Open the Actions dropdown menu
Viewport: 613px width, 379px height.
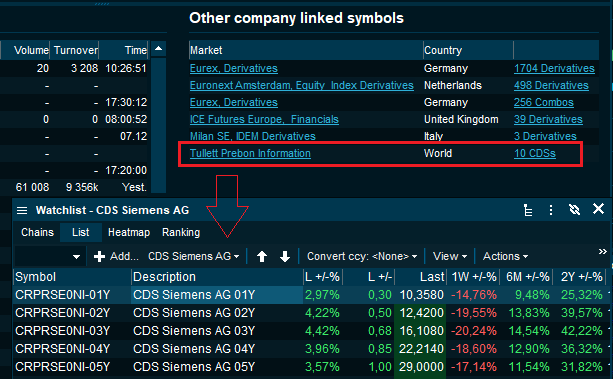(505, 257)
